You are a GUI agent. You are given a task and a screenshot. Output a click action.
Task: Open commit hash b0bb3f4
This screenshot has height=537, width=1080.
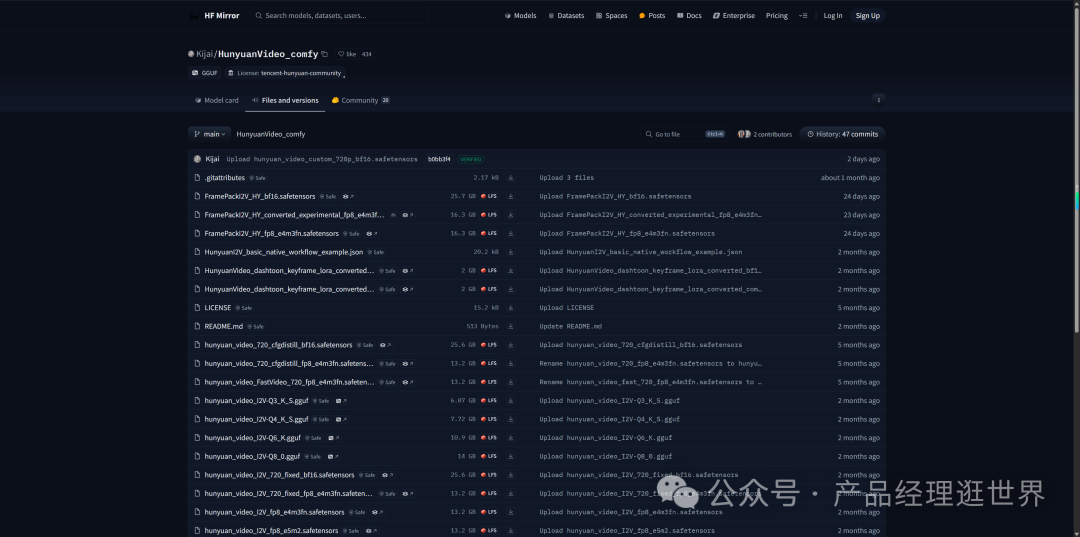point(439,159)
